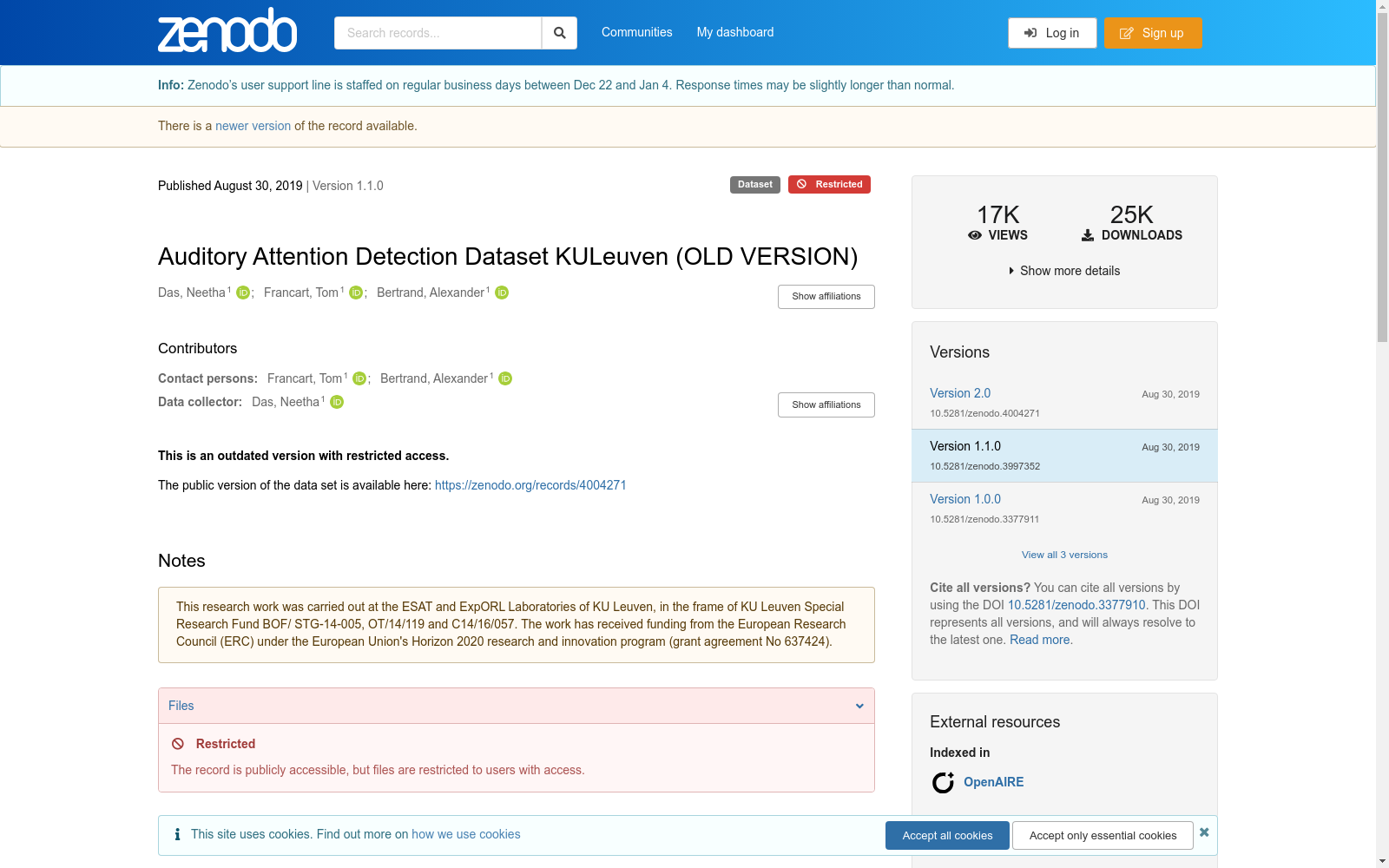Click author name Bertrand, Alexander
This screenshot has height=868, width=1389.
tap(431, 293)
